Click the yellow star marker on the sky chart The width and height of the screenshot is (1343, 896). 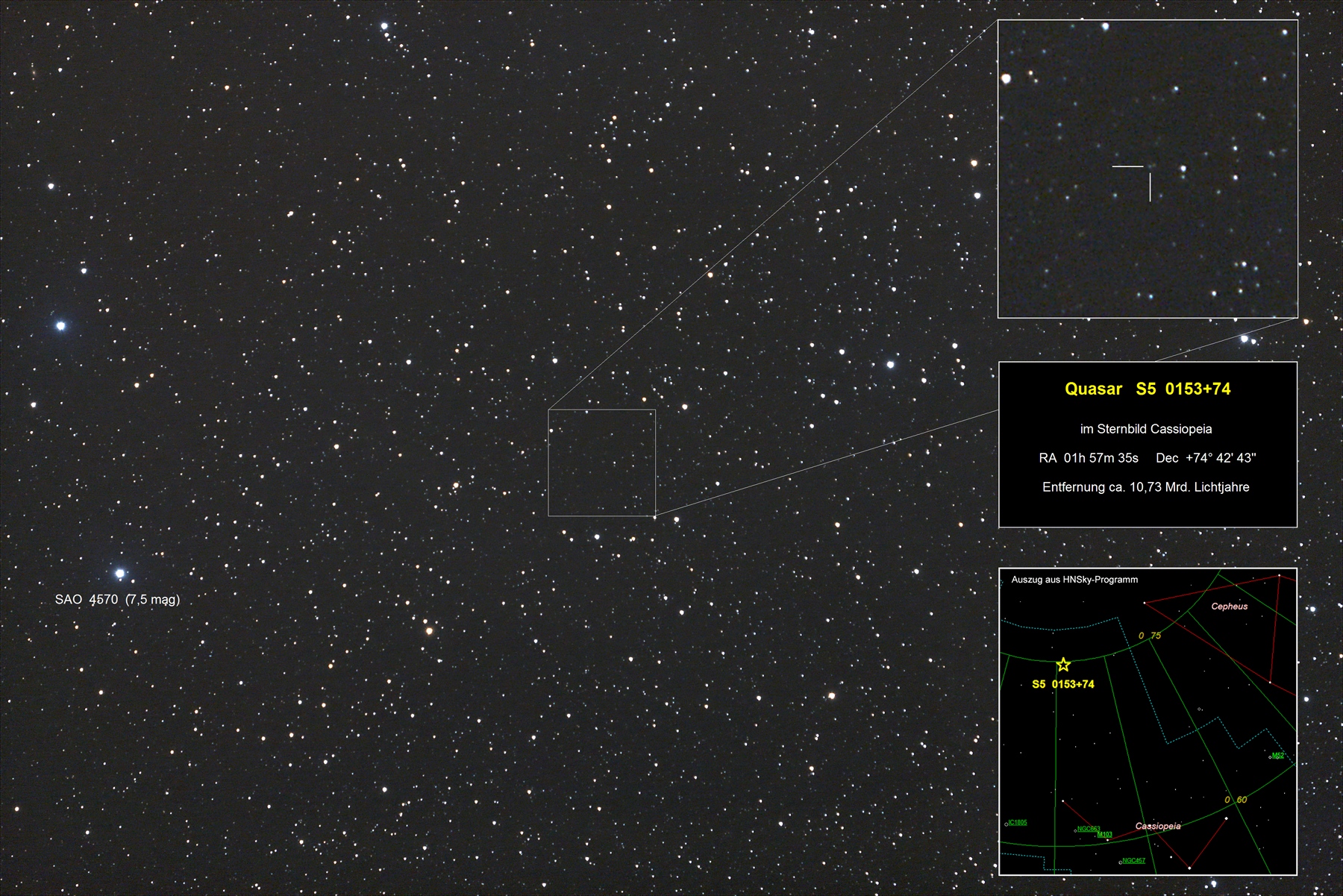pos(1063,664)
